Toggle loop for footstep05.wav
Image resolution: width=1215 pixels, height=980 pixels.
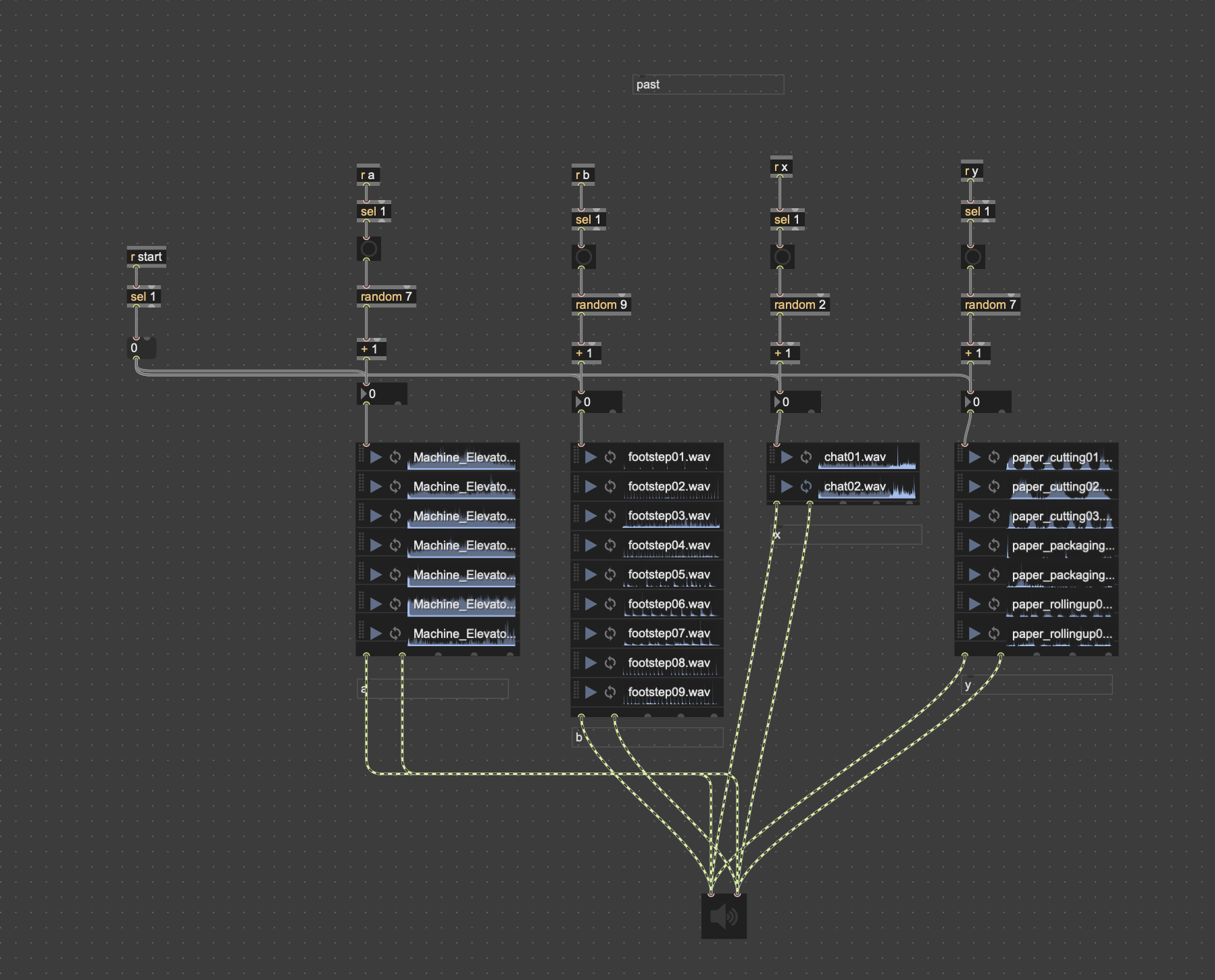click(x=610, y=574)
